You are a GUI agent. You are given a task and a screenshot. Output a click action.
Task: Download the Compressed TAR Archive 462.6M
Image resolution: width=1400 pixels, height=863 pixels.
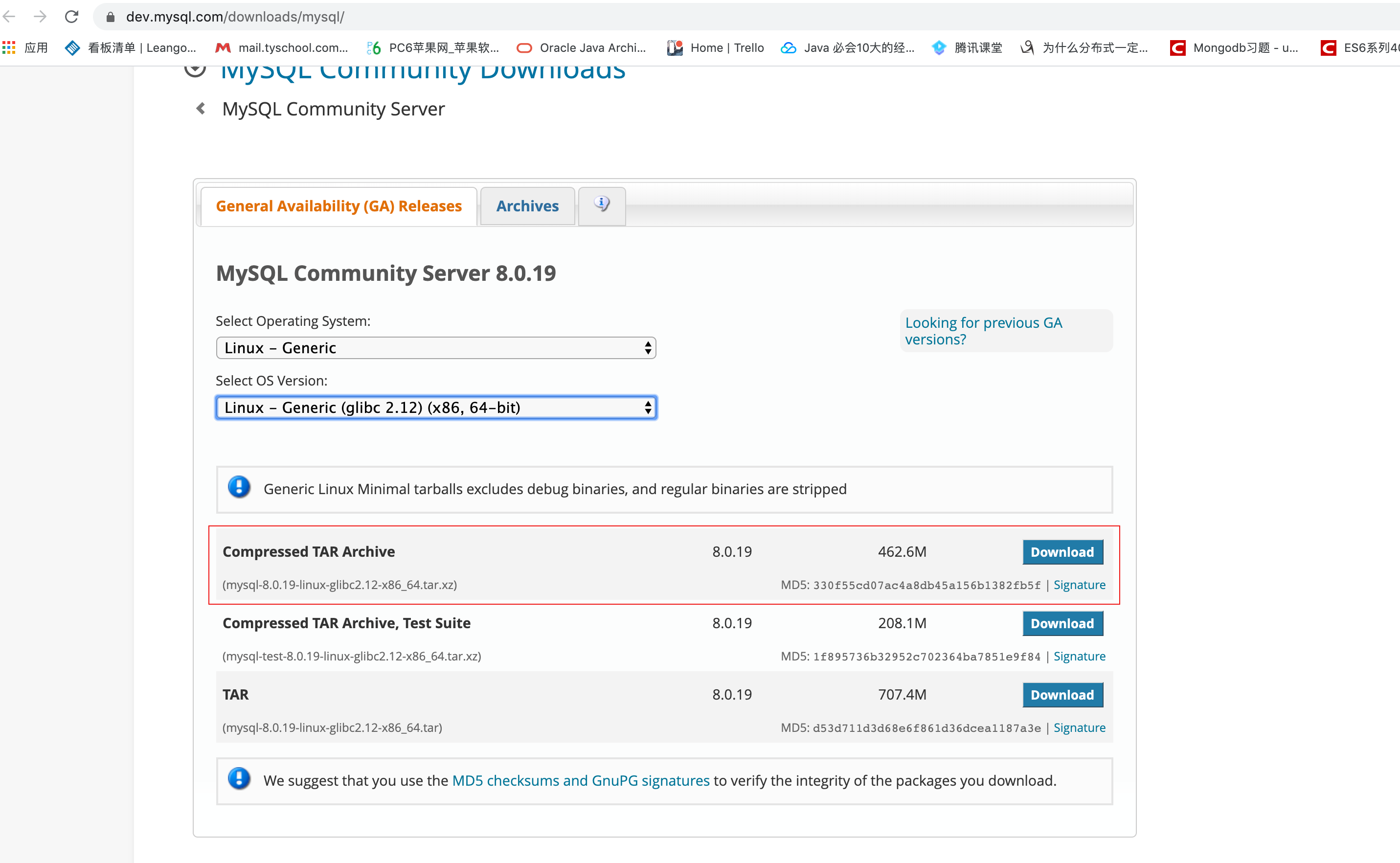1062,552
